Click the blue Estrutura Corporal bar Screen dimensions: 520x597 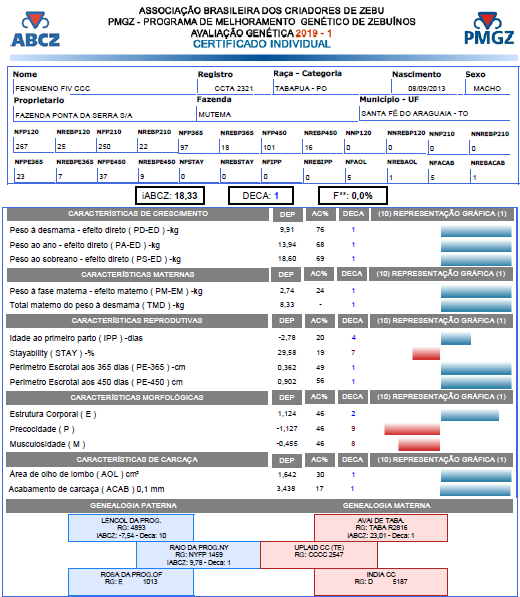click(470, 415)
